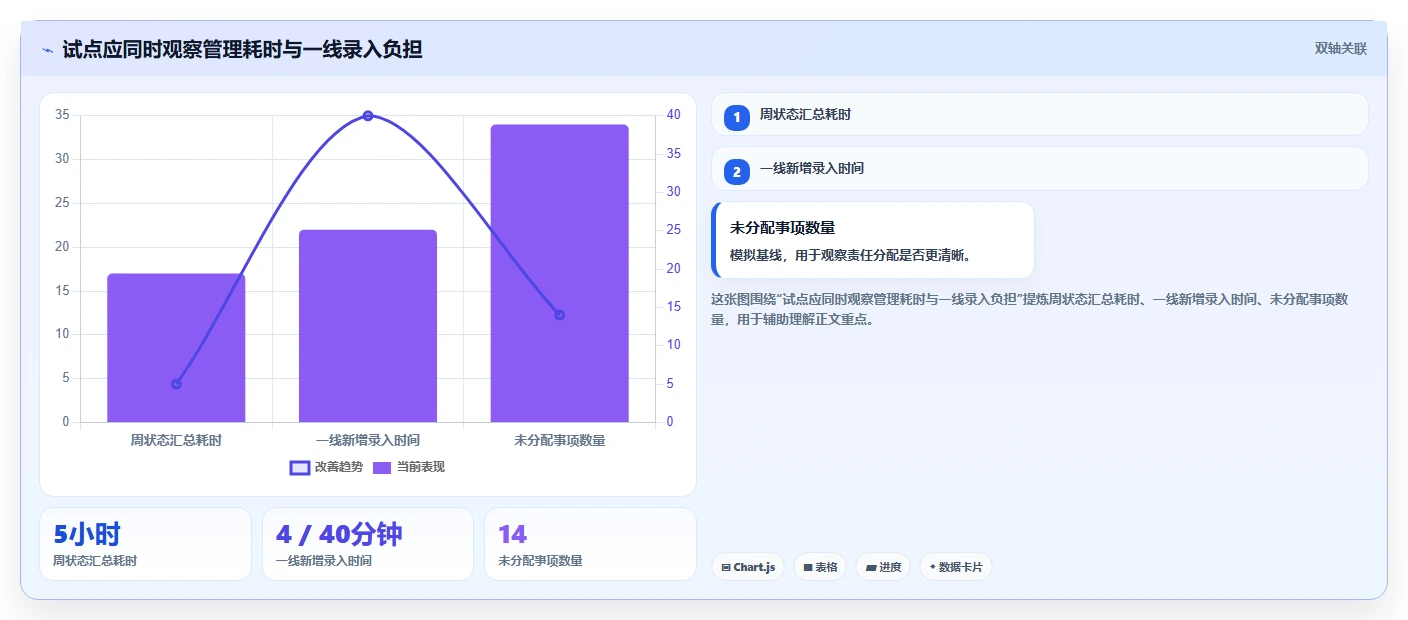Click the header icon before the title
The width and height of the screenshot is (1408, 620).
(x=48, y=50)
